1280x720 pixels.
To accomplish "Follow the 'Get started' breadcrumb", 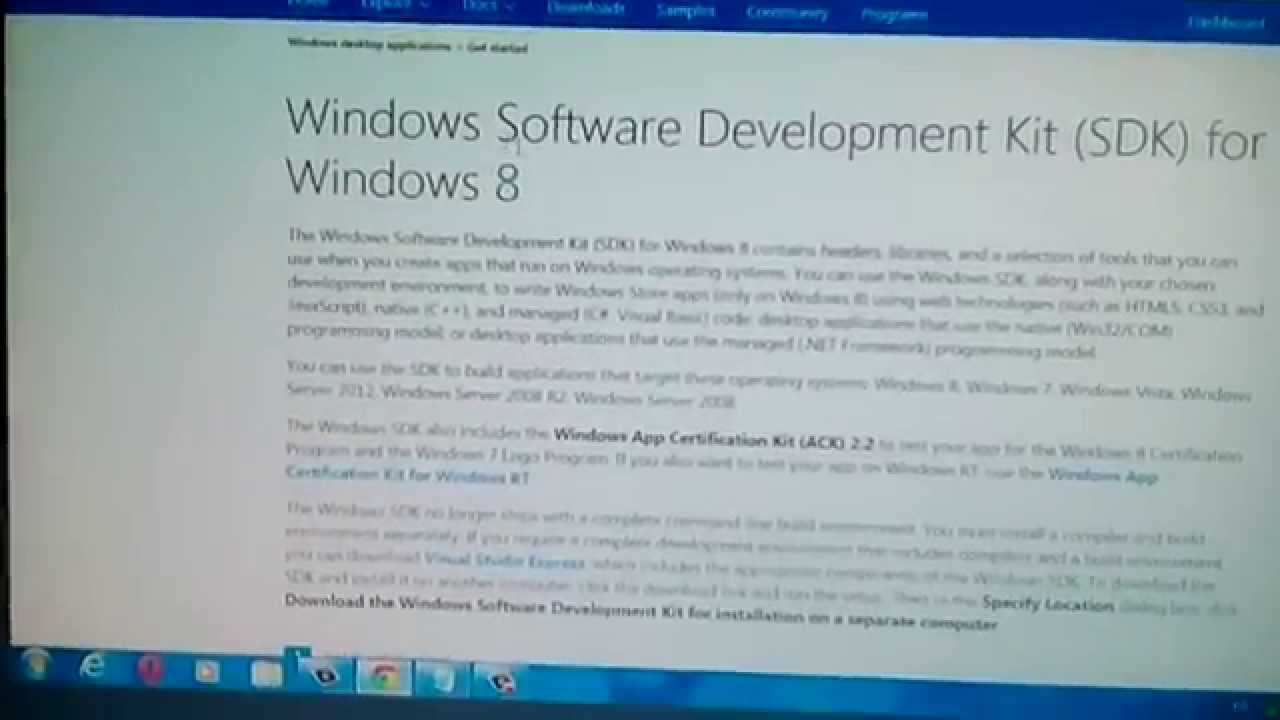I will coord(497,47).
